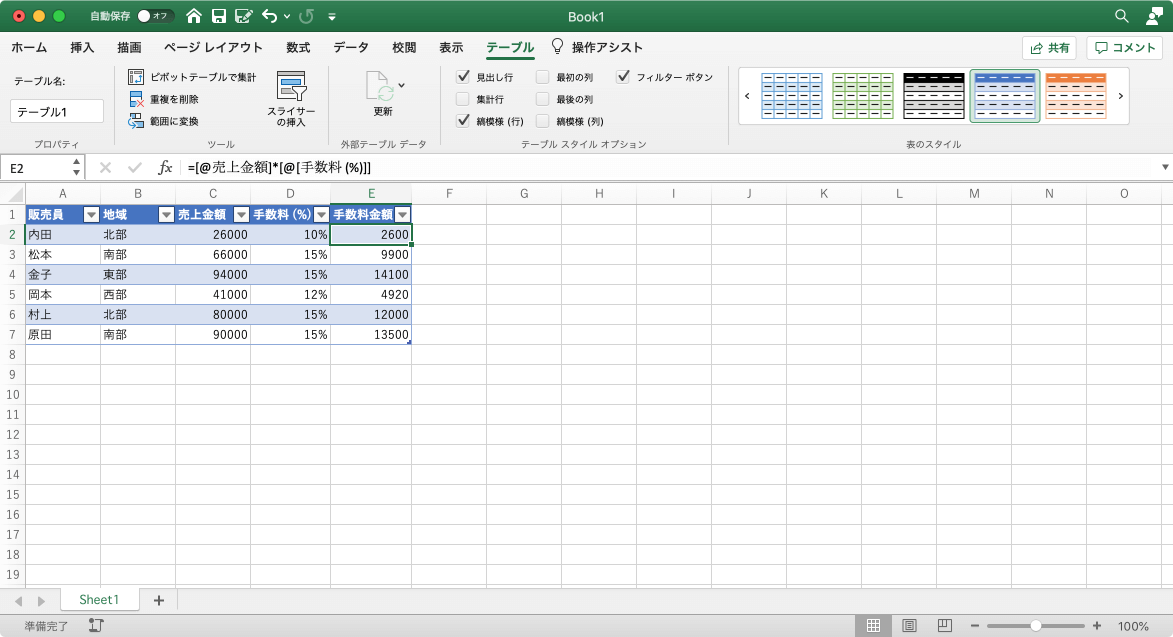Click the Name Box showing E2
The width and height of the screenshot is (1173, 637).
pos(37,168)
